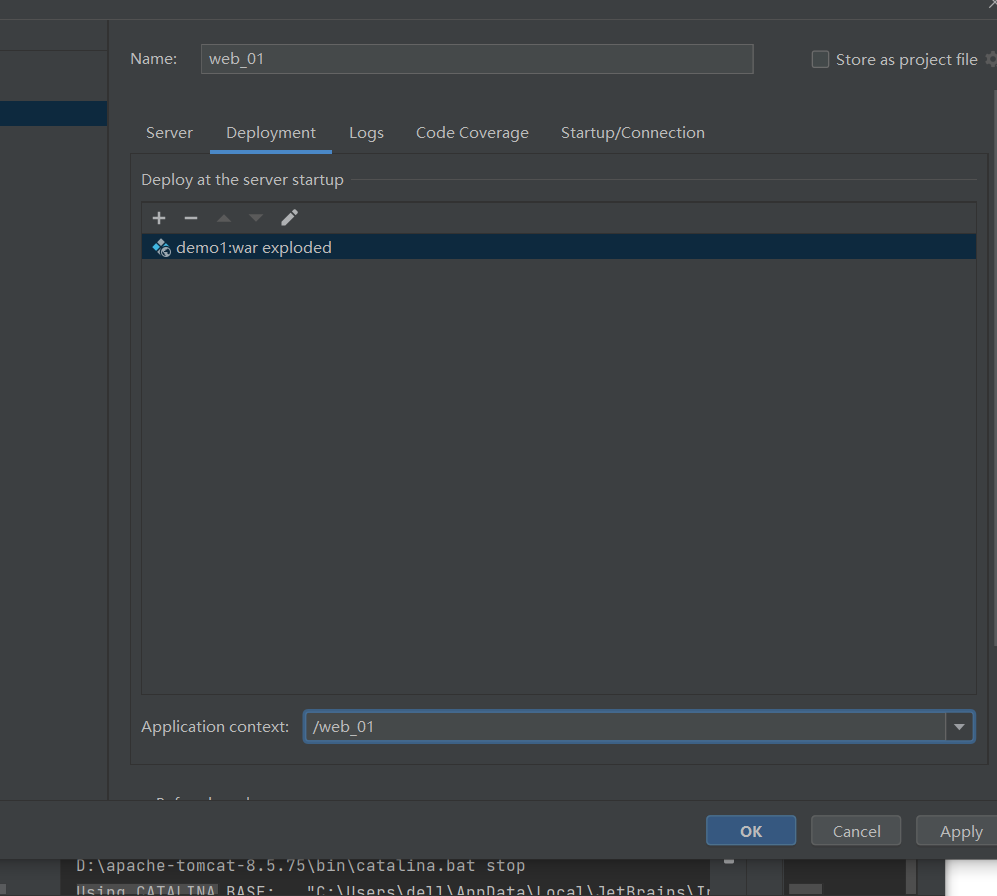Remove selected artifact with minus icon
The width and height of the screenshot is (997, 896).
click(x=191, y=218)
